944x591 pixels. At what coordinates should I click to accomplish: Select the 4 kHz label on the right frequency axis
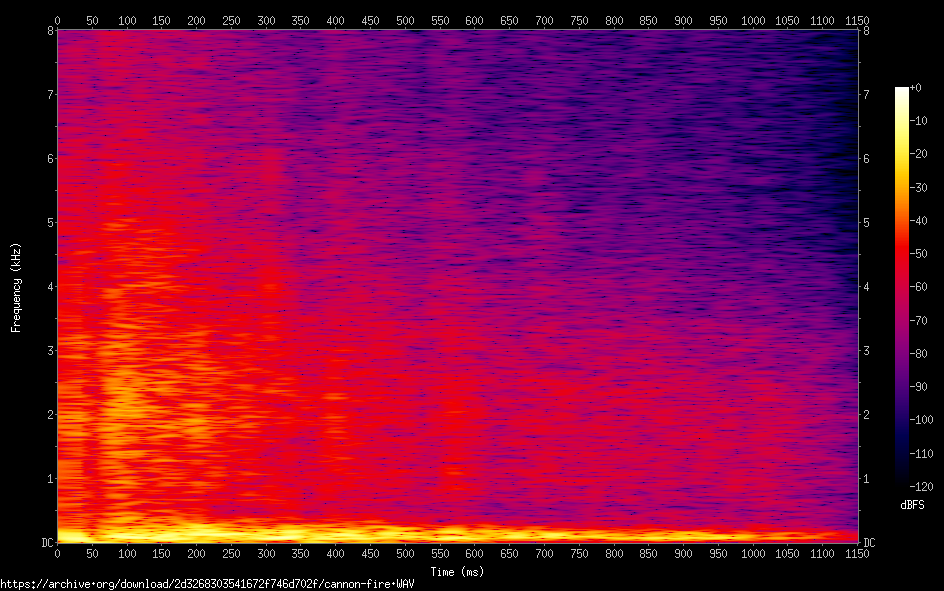pyautogui.click(x=867, y=286)
